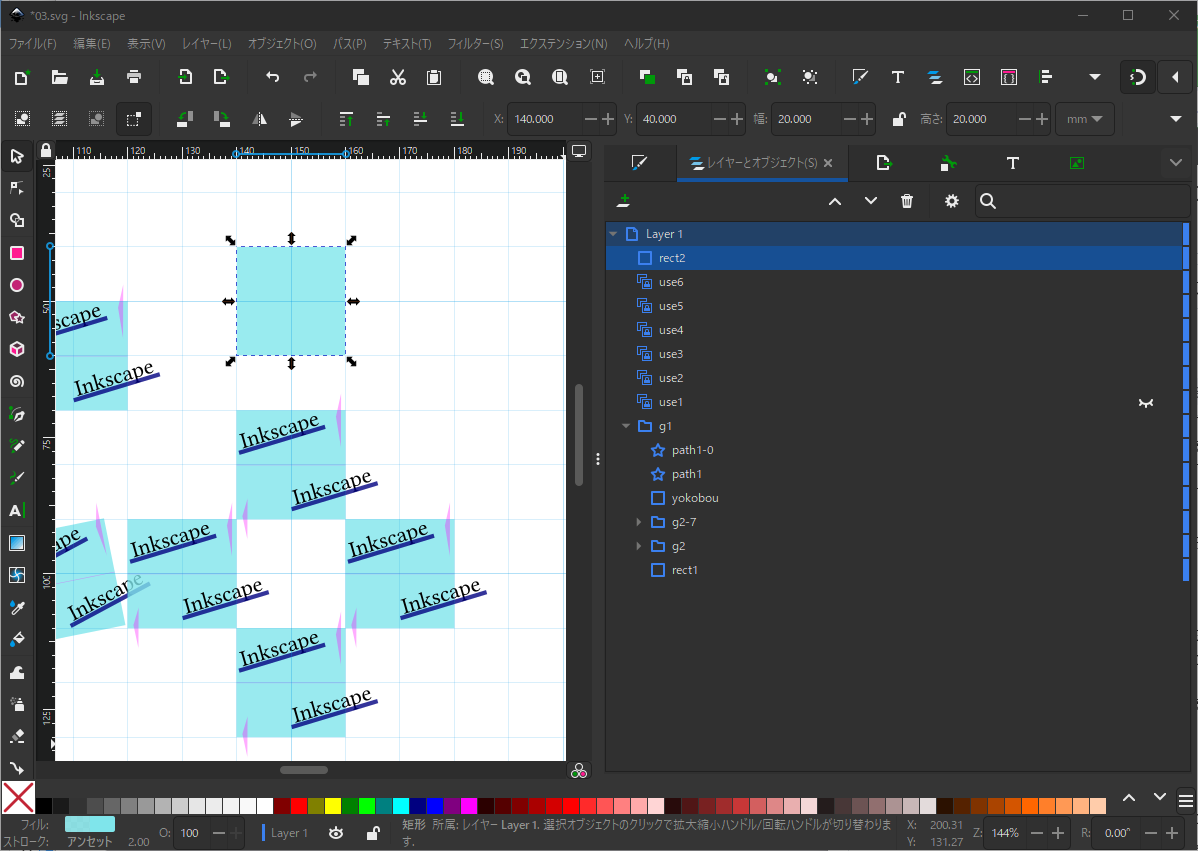Toggle snapping control button

coord(1138,77)
